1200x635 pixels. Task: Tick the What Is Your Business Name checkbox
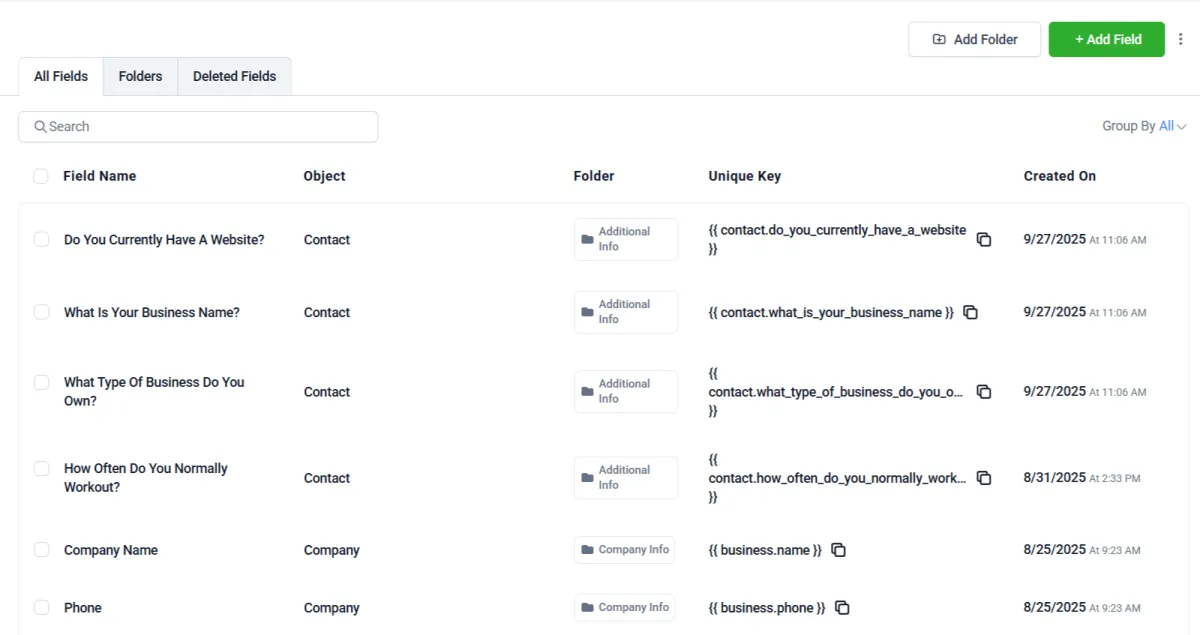pyautogui.click(x=41, y=312)
